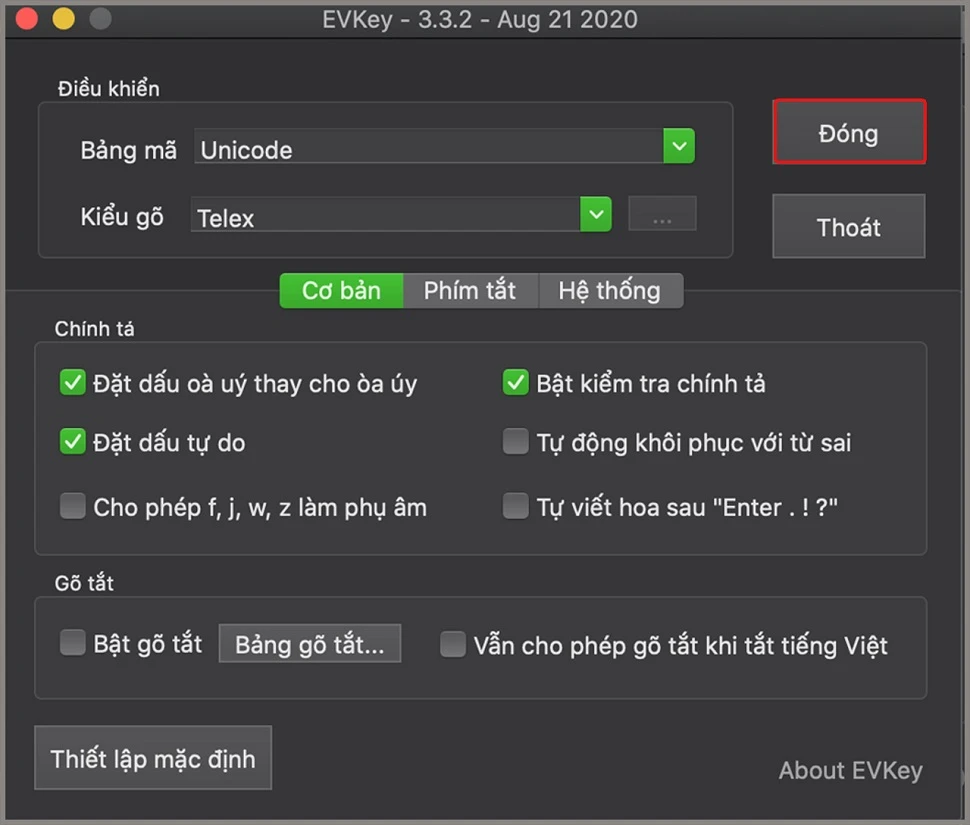
Task: Disable the 'Đặt dấu tự do' option
Action: click(x=72, y=441)
